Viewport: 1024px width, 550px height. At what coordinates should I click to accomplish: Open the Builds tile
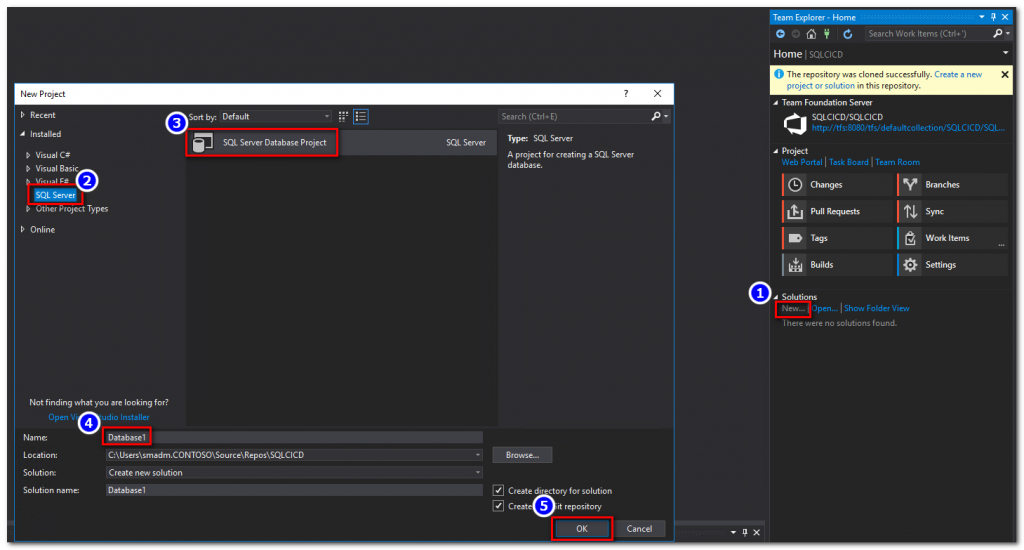tap(837, 265)
